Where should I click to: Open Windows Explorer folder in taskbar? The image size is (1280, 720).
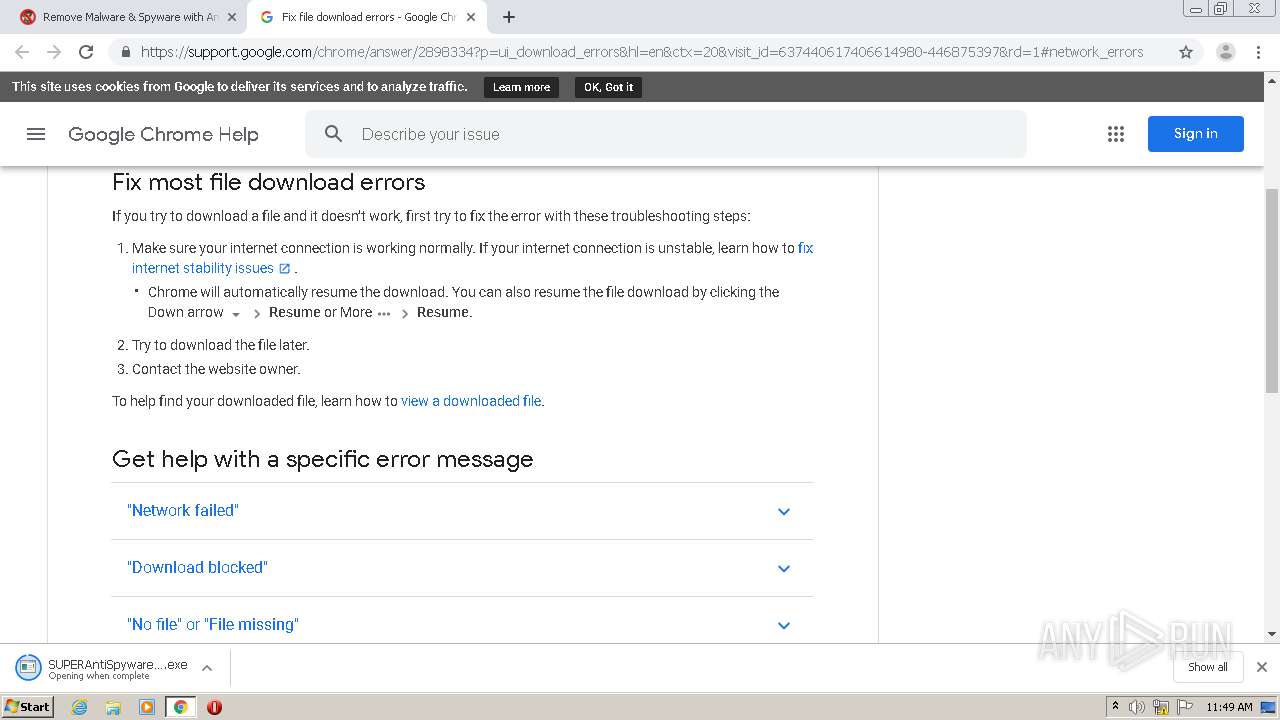(113, 707)
